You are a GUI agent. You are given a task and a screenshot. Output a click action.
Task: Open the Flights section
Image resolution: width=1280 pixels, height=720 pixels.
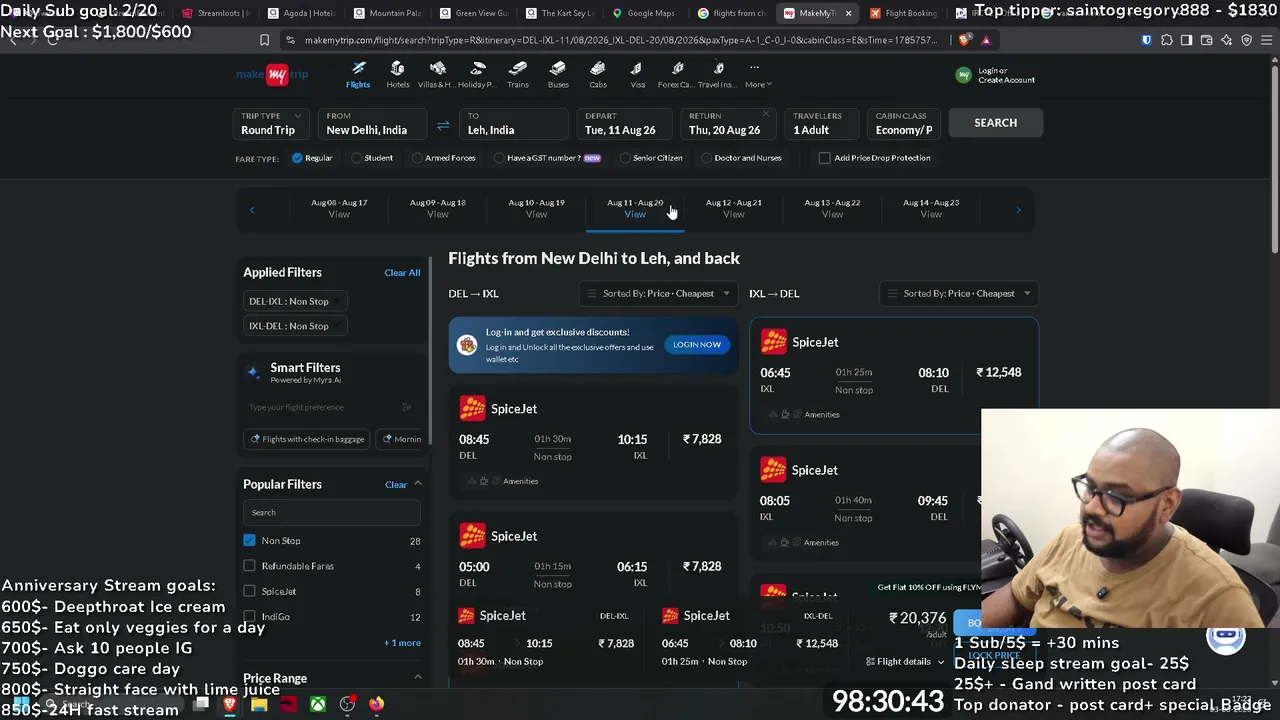[x=358, y=75]
